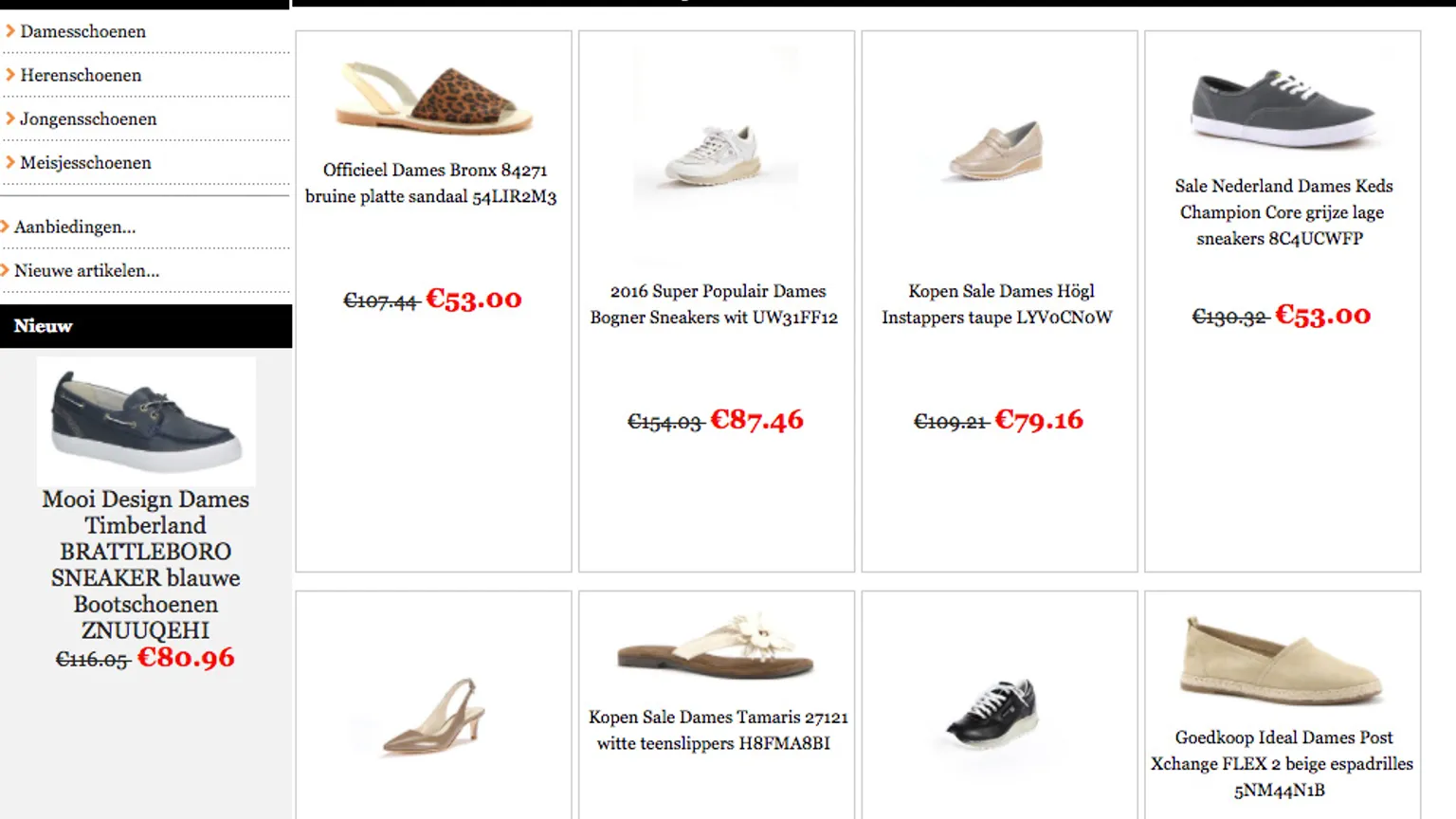Open the blue Timberland boat shoe image

pos(146,422)
